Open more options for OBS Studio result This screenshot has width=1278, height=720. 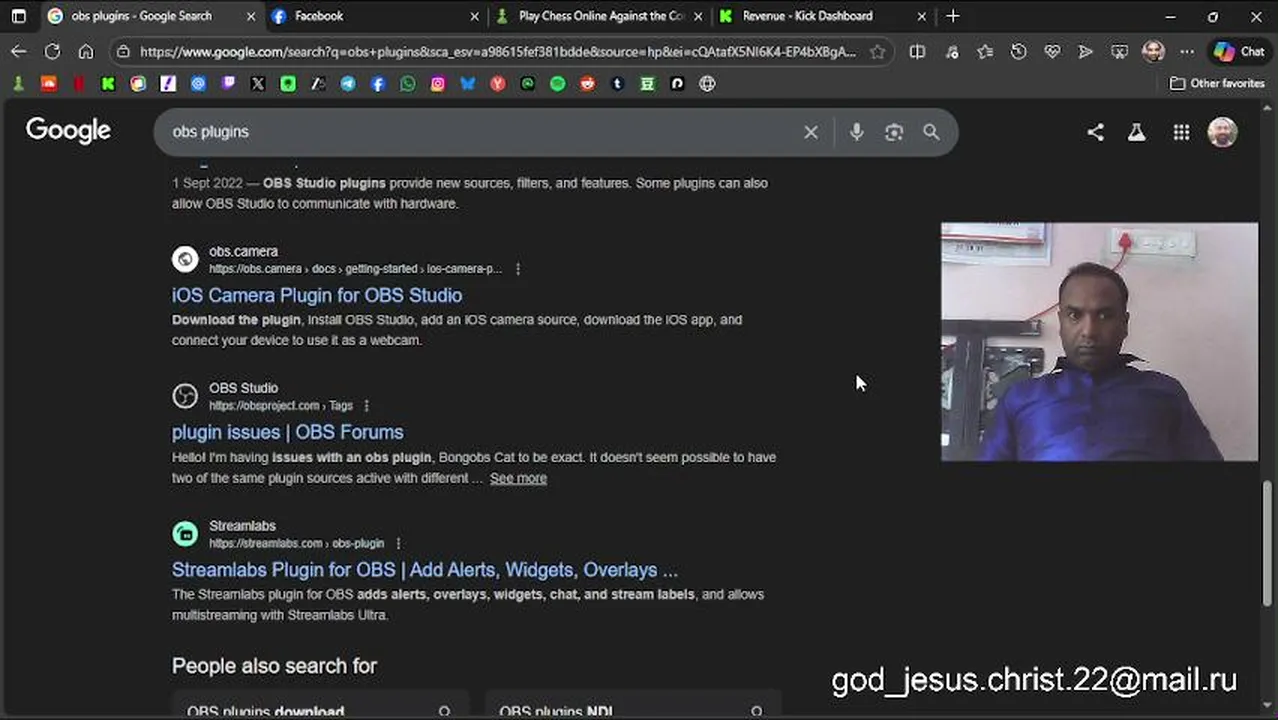pyautogui.click(x=366, y=406)
